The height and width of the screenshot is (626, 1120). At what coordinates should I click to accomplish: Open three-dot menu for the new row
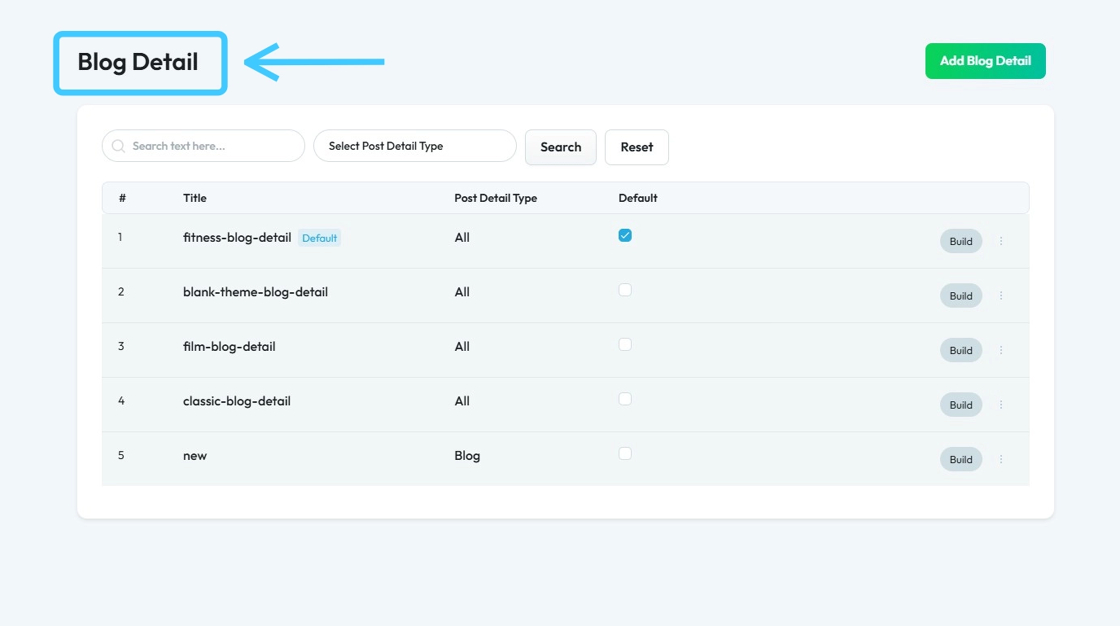[x=1001, y=459]
